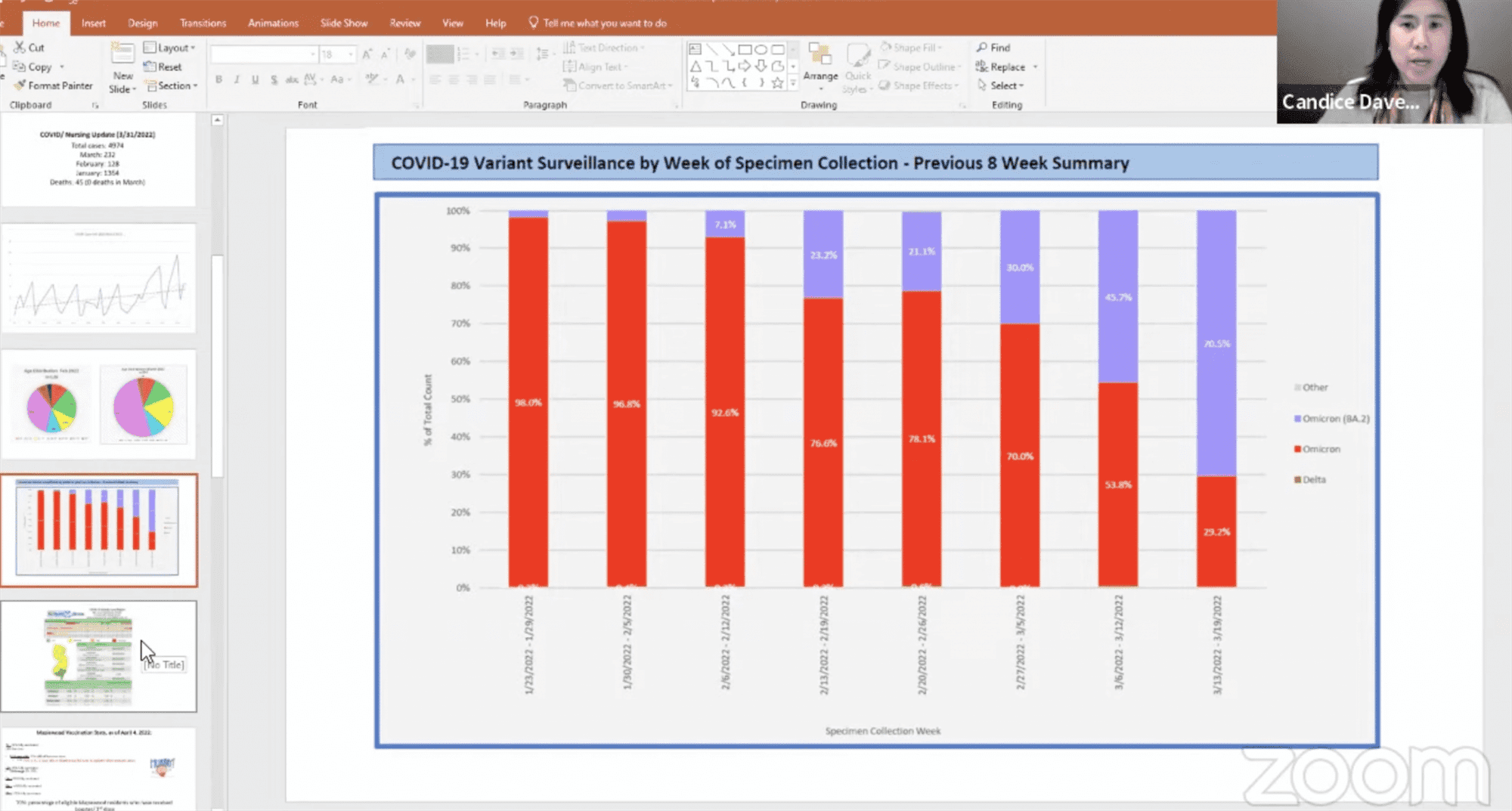Click the Arrange icon

[820, 54]
